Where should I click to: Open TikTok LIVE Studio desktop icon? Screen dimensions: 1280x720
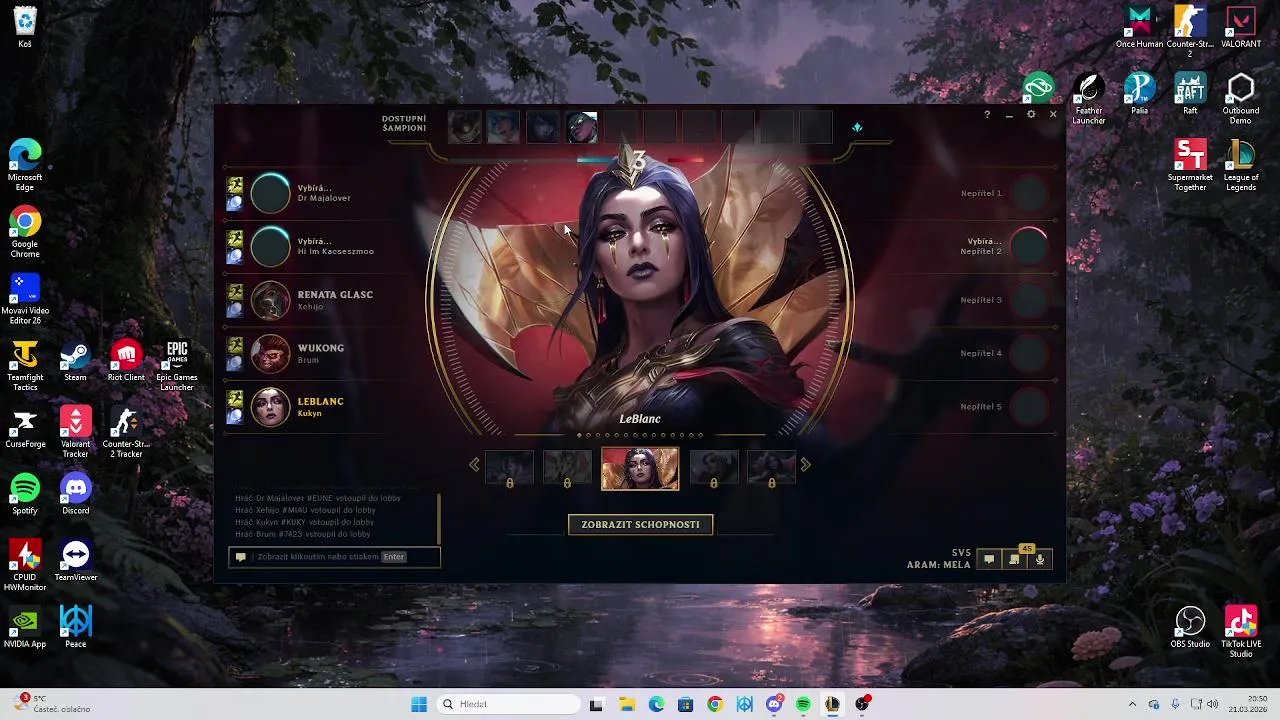(1241, 633)
